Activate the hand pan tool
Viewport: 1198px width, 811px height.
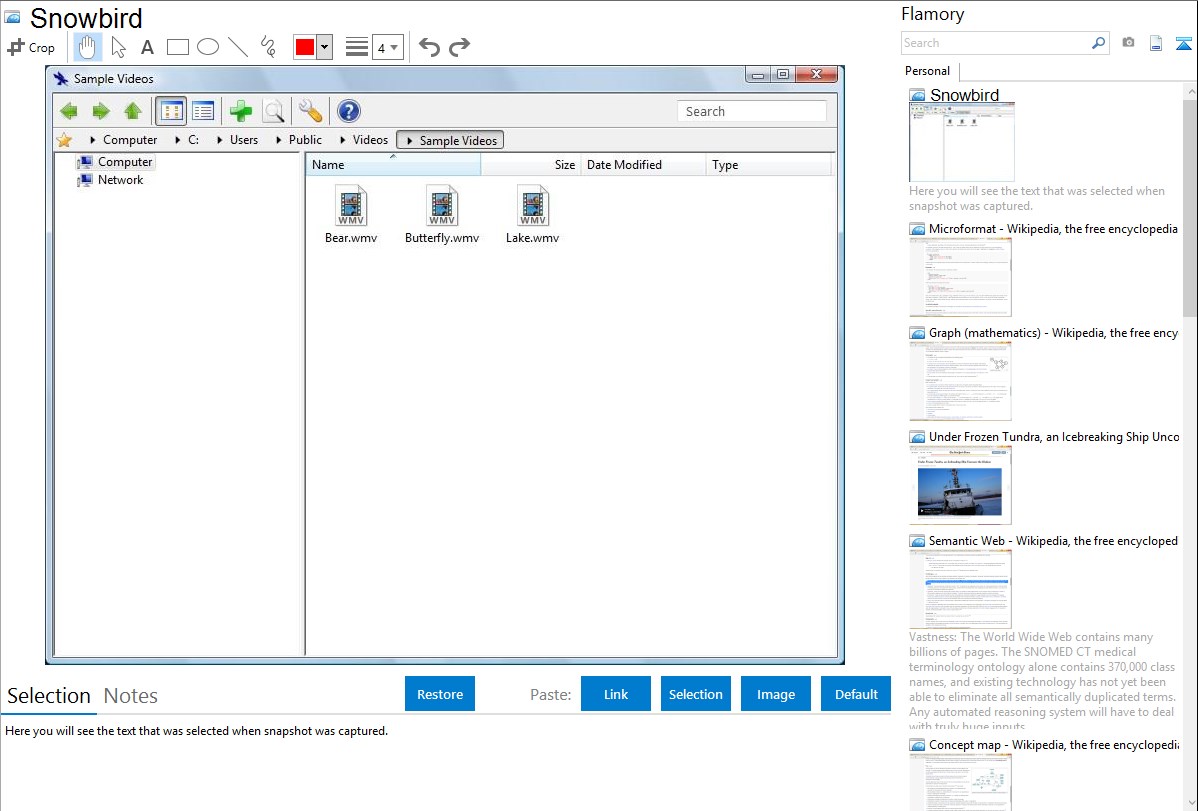88,47
